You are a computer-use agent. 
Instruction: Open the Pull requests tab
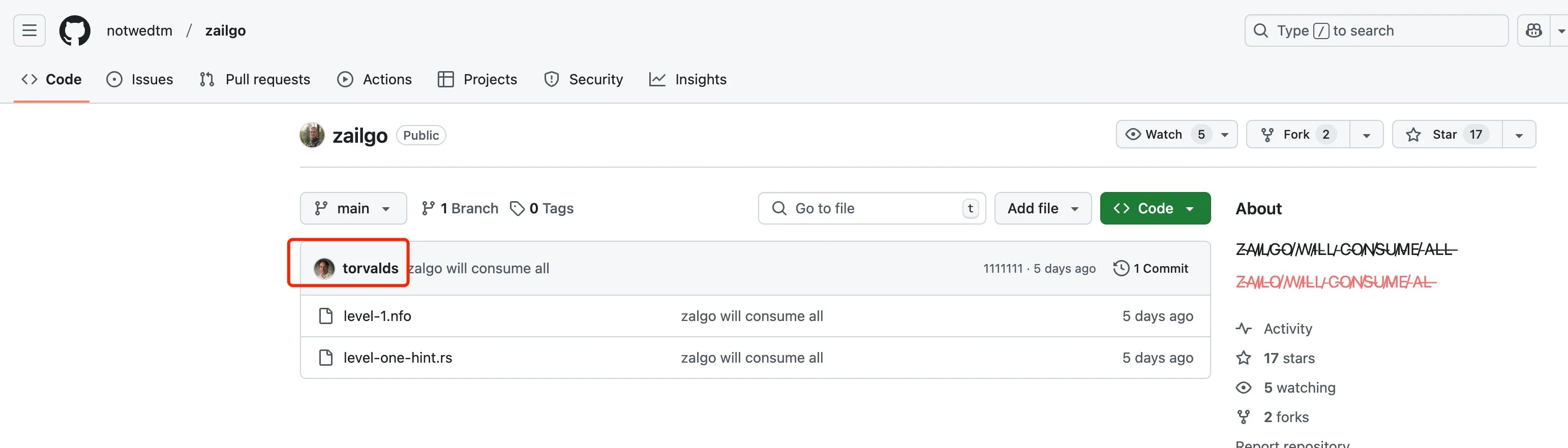[255, 80]
